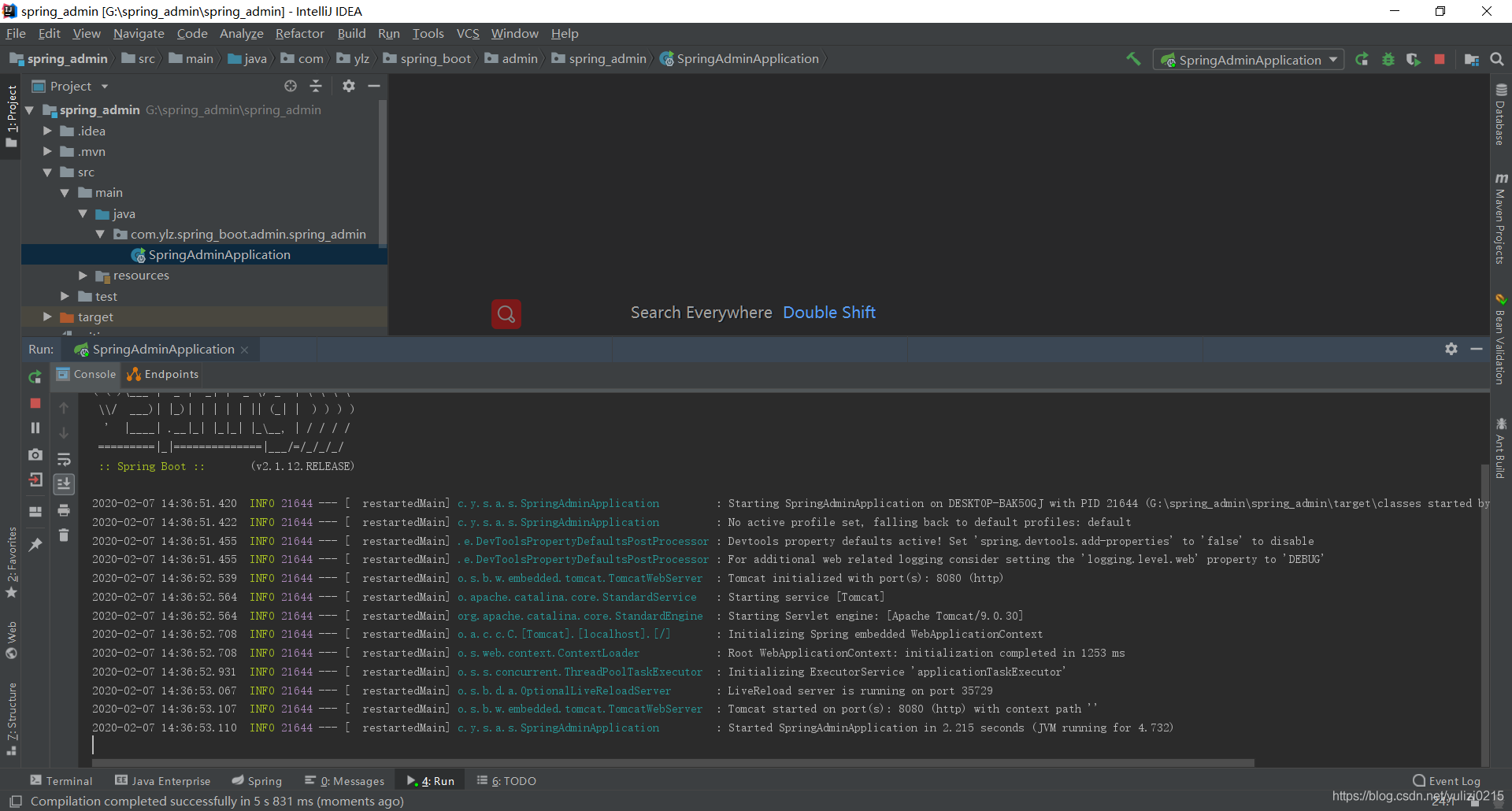Image resolution: width=1512 pixels, height=811 pixels.
Task: Run SpringAdminApplication with Coverage
Action: [x=1414, y=60]
